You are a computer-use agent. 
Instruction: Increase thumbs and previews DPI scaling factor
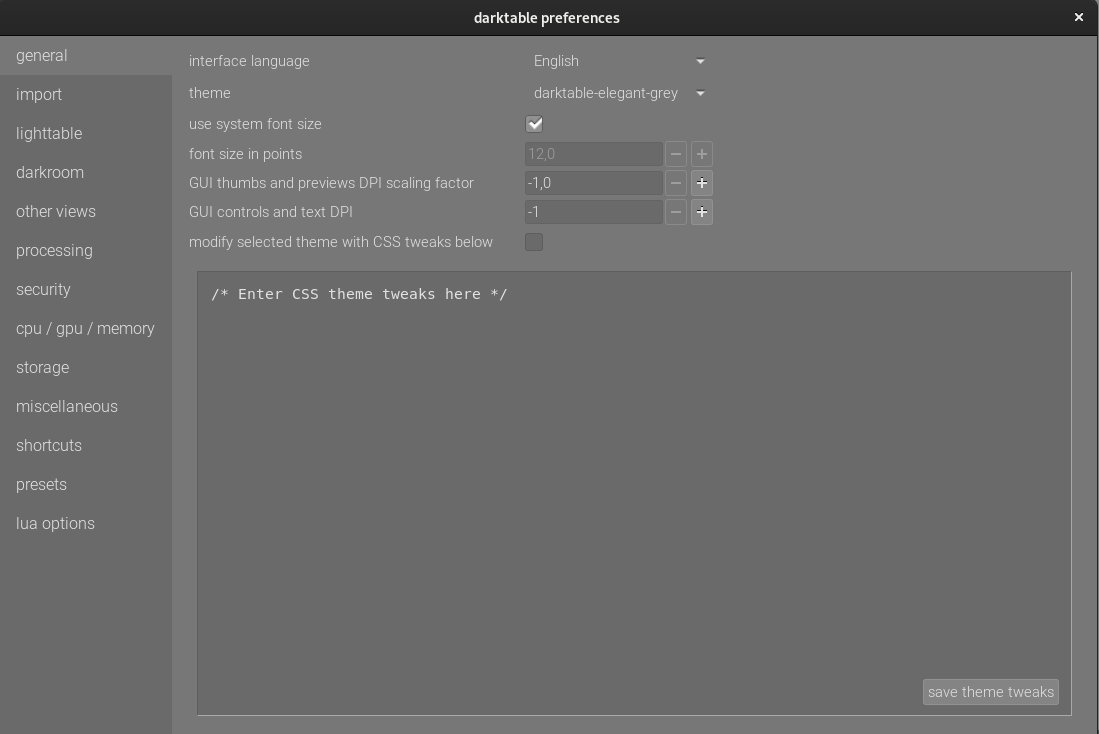tap(702, 183)
